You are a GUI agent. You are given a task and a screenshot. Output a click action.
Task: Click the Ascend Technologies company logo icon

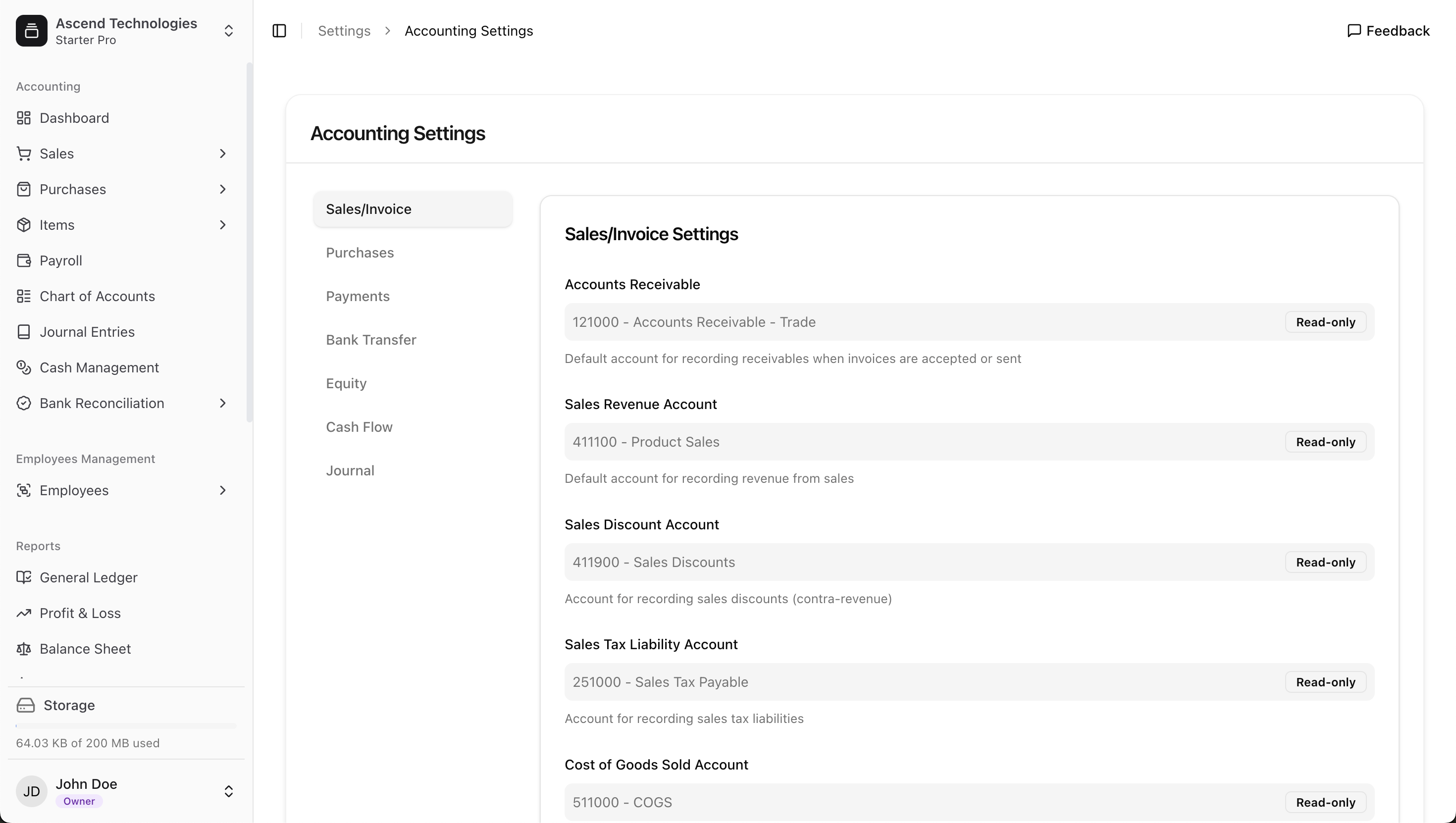click(x=32, y=31)
